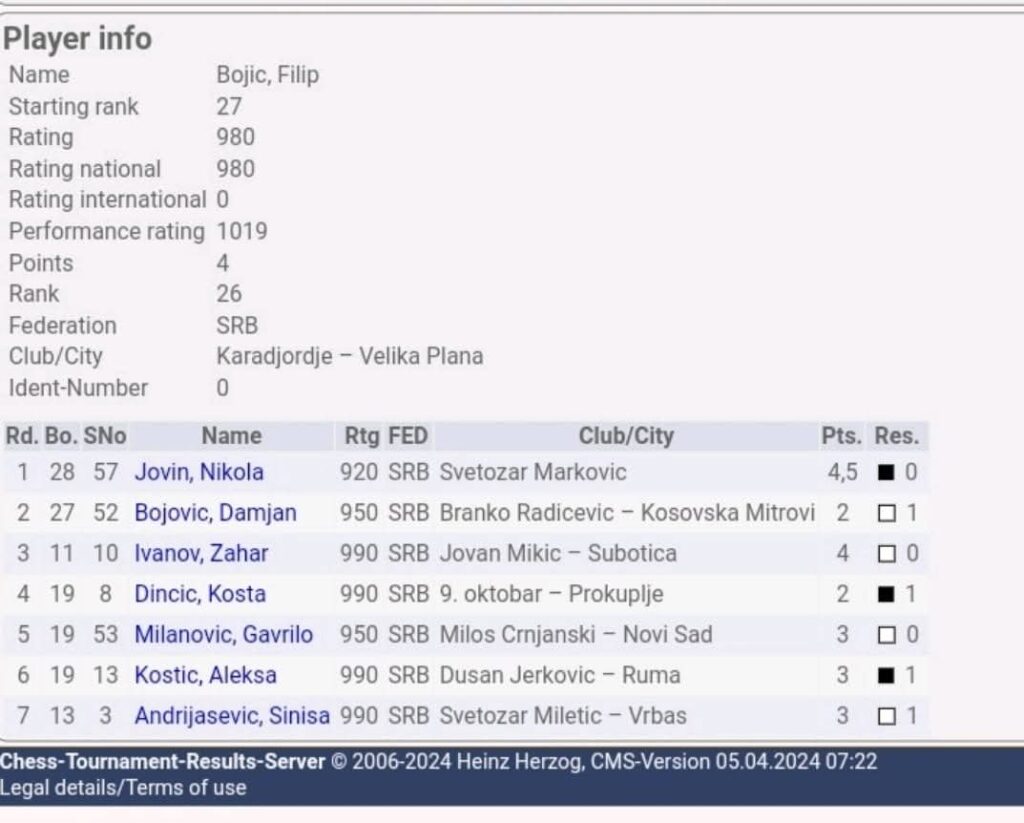Click white piece icon for Milanovic game
The image size is (1024, 823).
885,635
